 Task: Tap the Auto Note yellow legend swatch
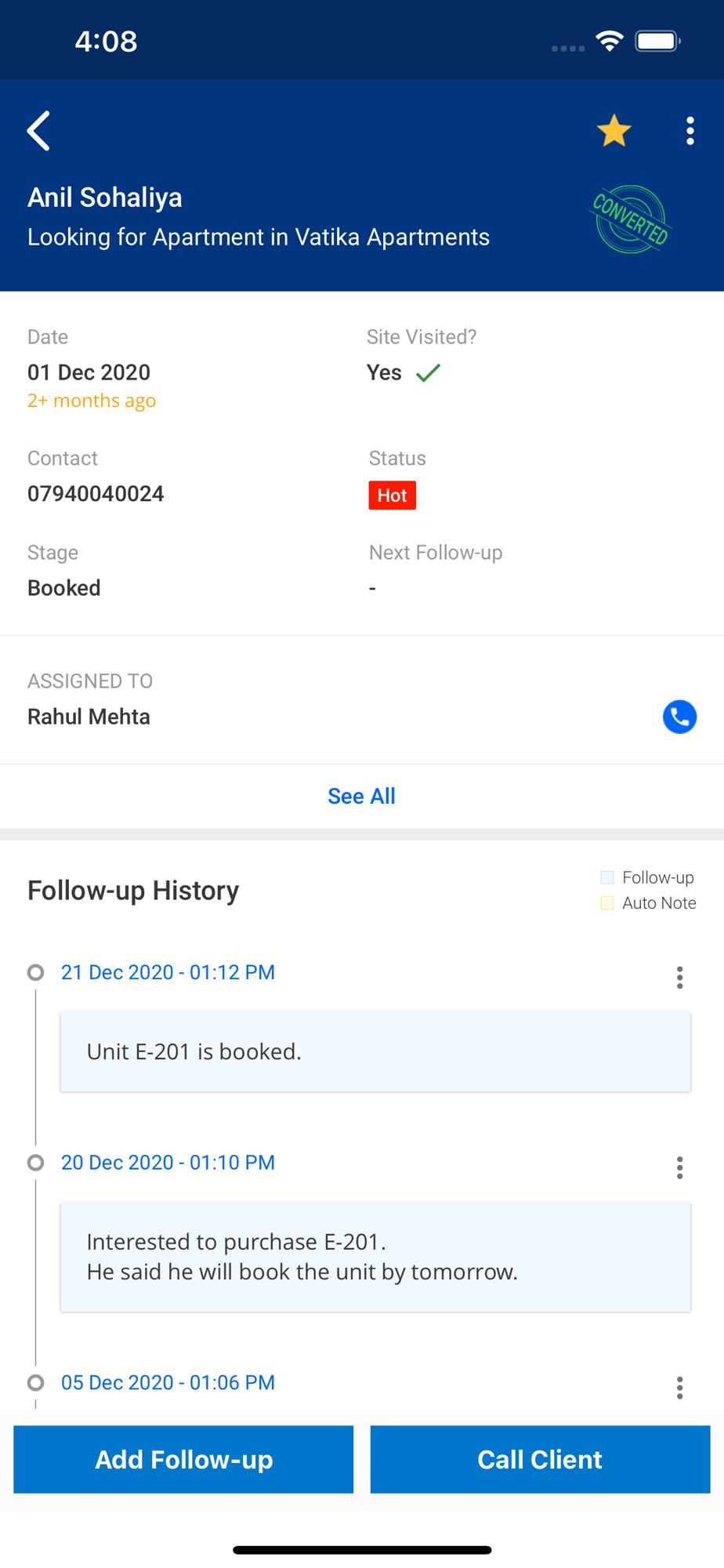pyautogui.click(x=607, y=903)
